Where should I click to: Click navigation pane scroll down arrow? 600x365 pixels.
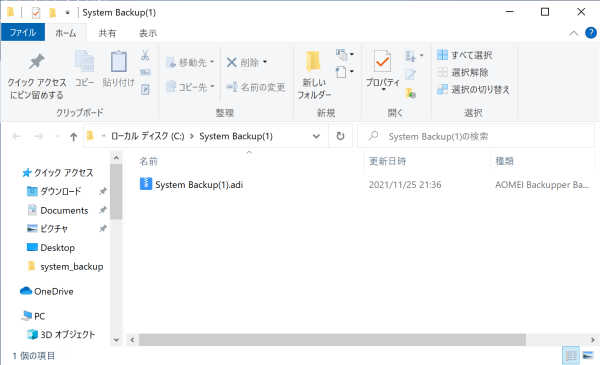coord(116,340)
